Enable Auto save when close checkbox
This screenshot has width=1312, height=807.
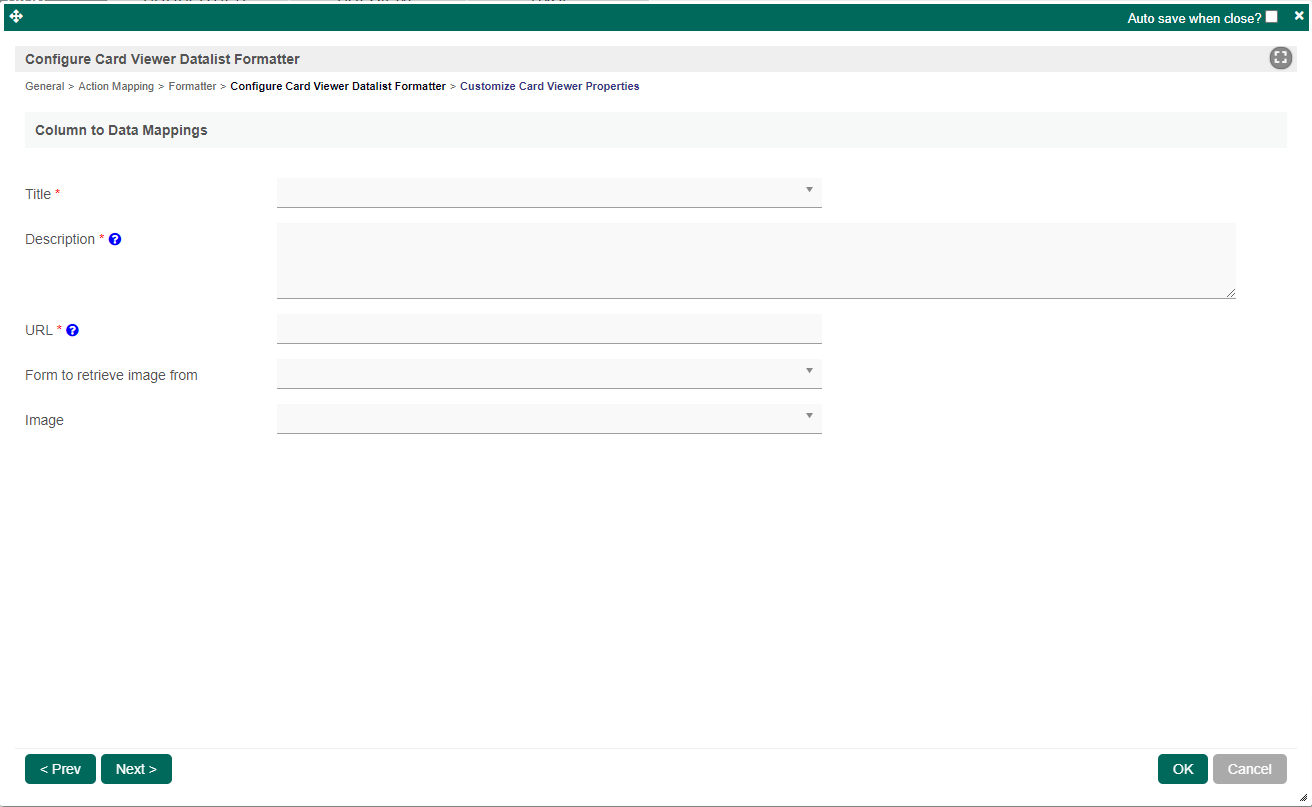pyautogui.click(x=1271, y=17)
